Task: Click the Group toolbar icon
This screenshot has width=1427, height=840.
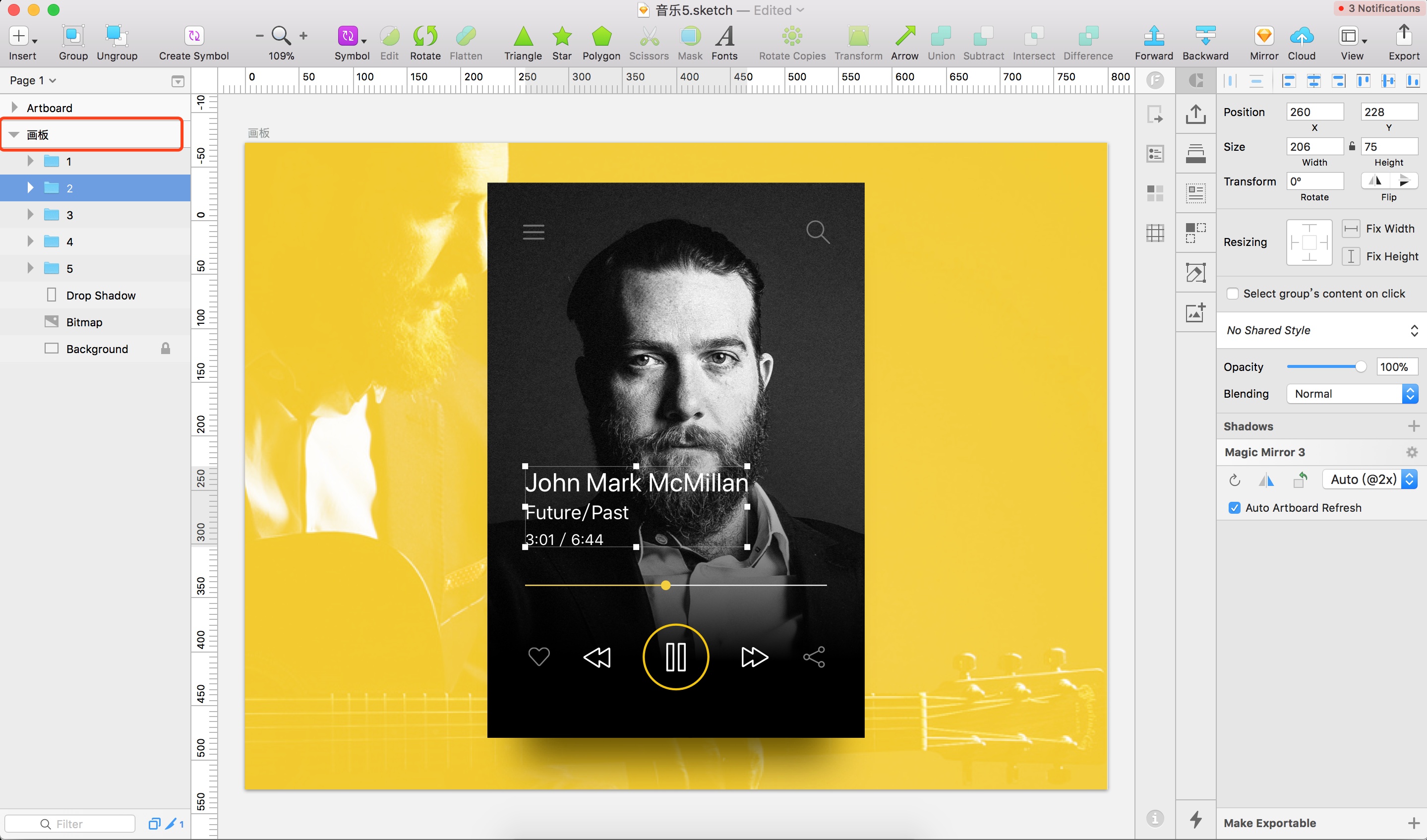Action: pyautogui.click(x=73, y=36)
